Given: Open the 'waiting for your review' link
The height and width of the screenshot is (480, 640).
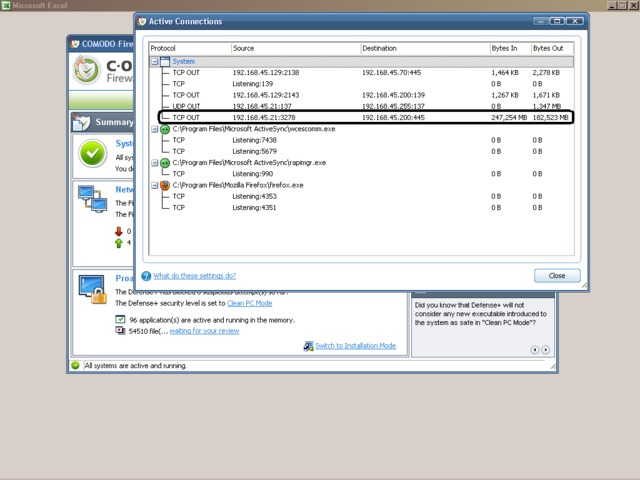Looking at the screenshot, I should click(x=204, y=331).
